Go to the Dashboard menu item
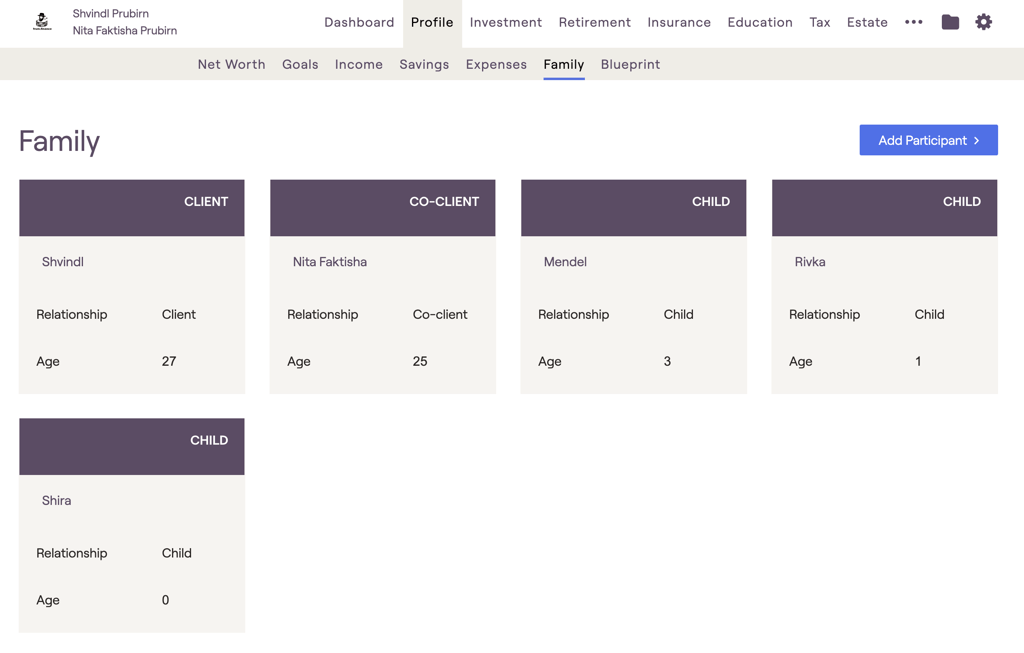The image size is (1024, 653). tap(359, 22)
